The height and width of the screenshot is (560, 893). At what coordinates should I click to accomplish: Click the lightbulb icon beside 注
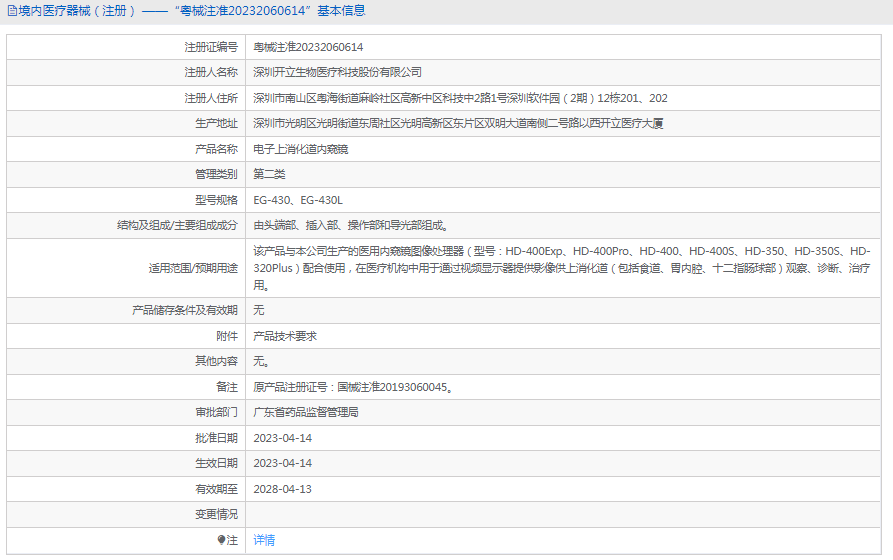[x=221, y=540]
